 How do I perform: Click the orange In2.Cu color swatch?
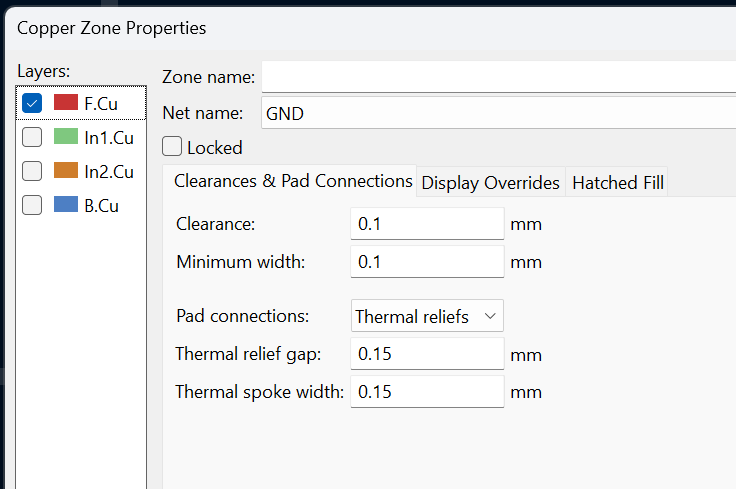coord(66,170)
